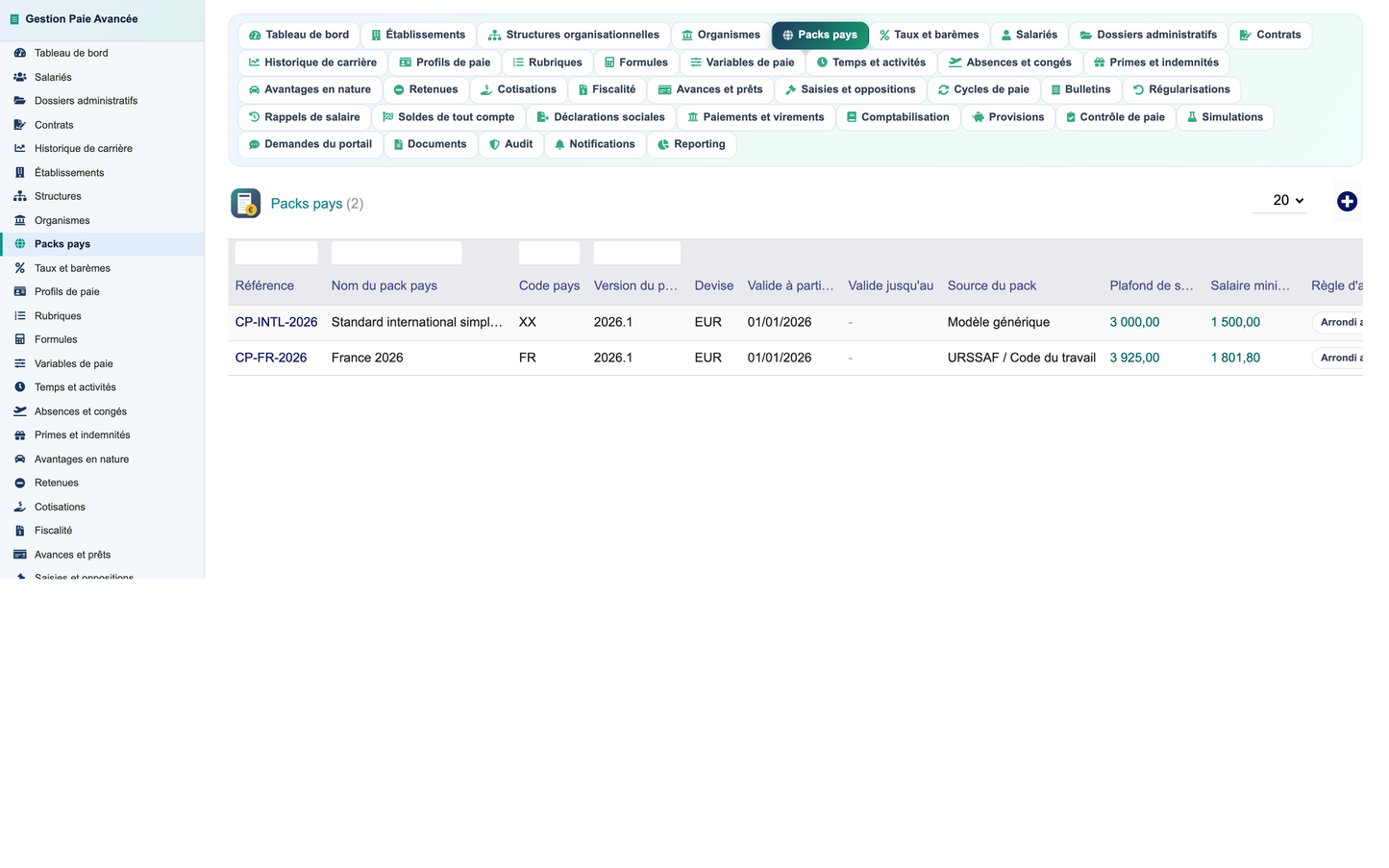1389x868 pixels.
Task: Click the Rappels de salaire tab
Action: [x=304, y=117]
